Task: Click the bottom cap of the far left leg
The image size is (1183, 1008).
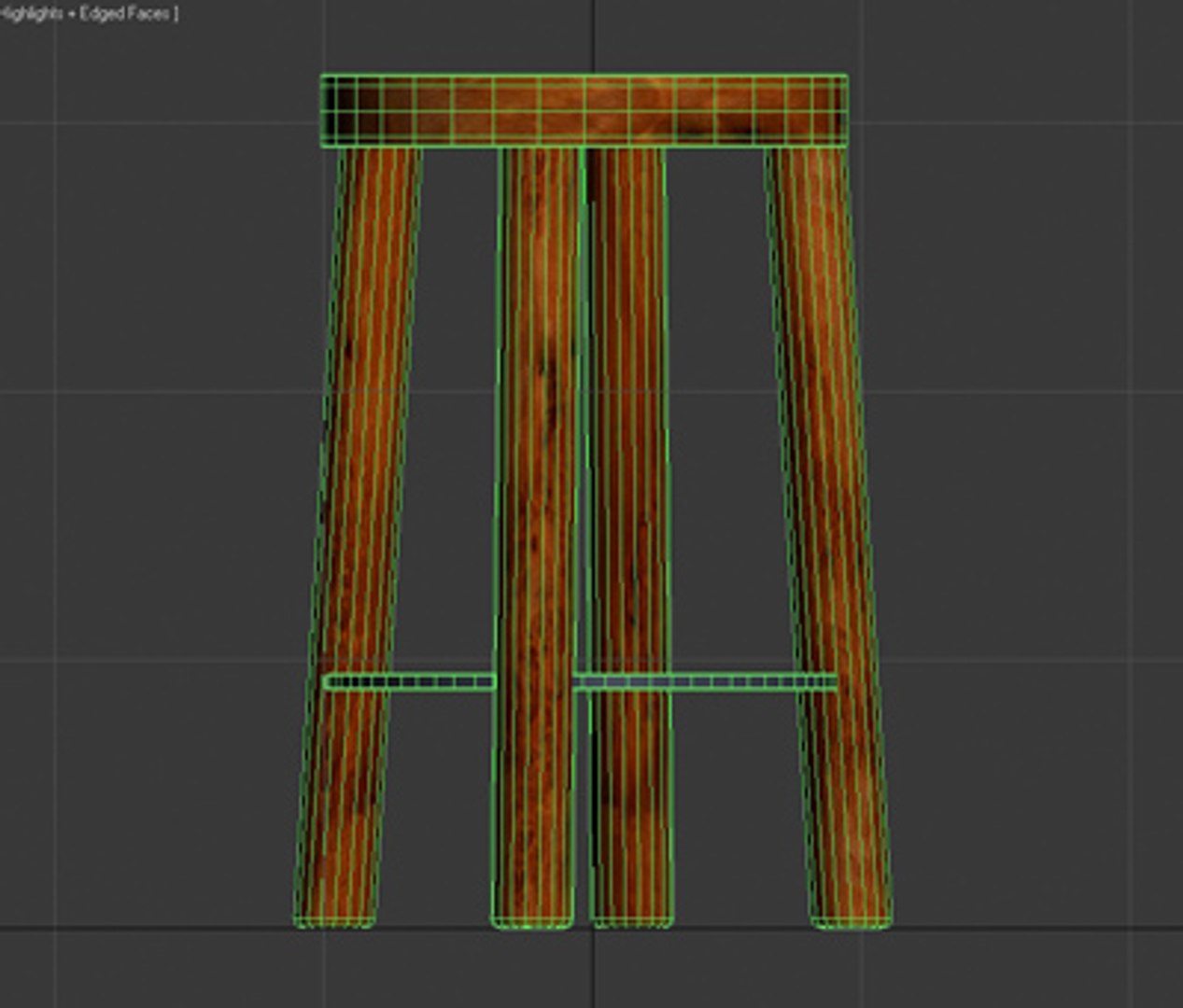Action: click(335, 921)
